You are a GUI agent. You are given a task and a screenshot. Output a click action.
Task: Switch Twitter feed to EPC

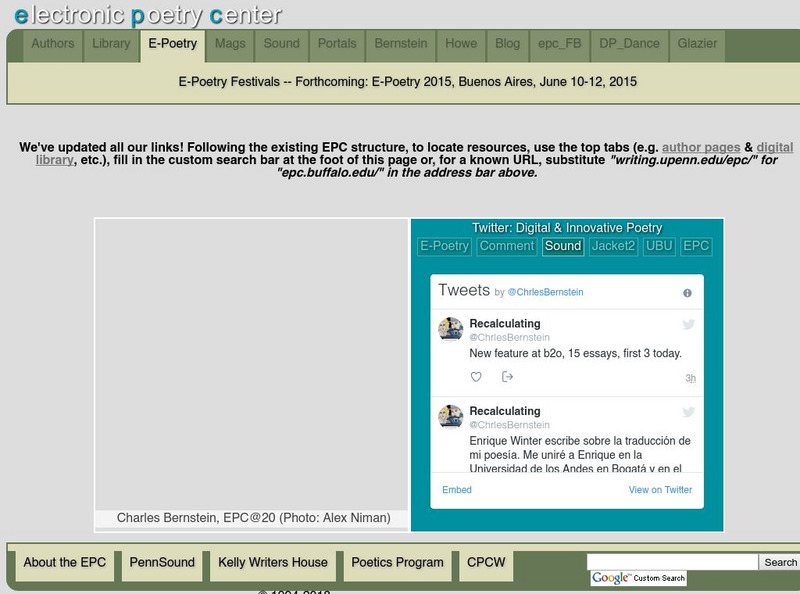[x=696, y=246]
